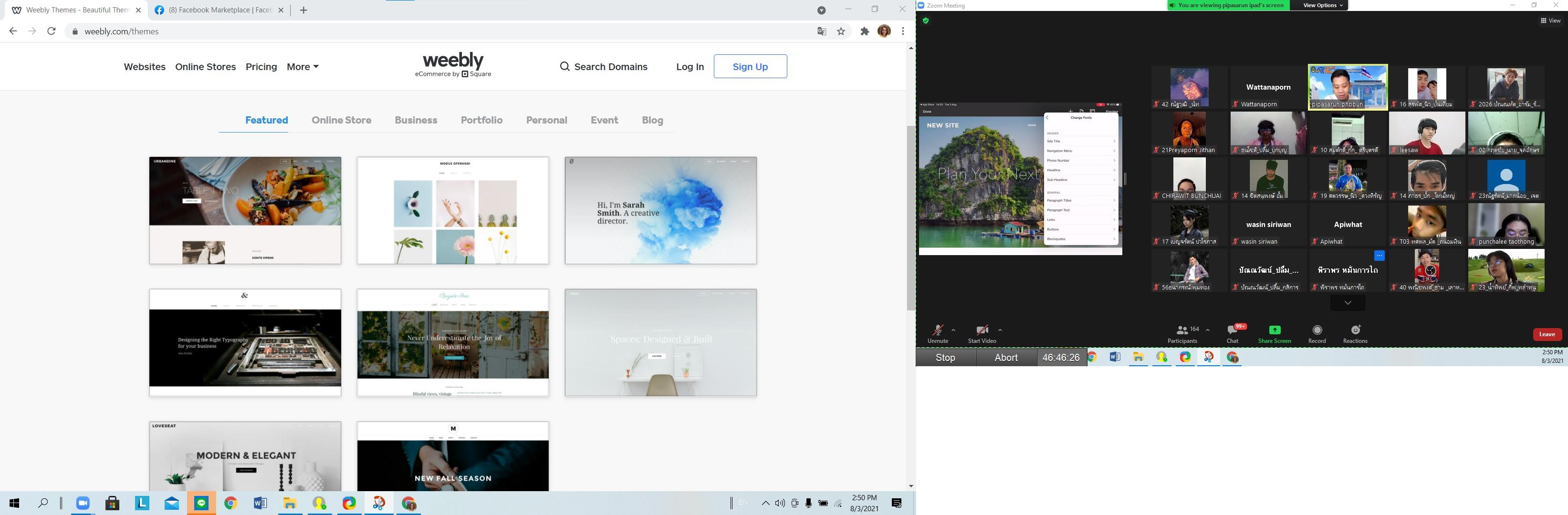Click Stop on recording strip

click(945, 358)
